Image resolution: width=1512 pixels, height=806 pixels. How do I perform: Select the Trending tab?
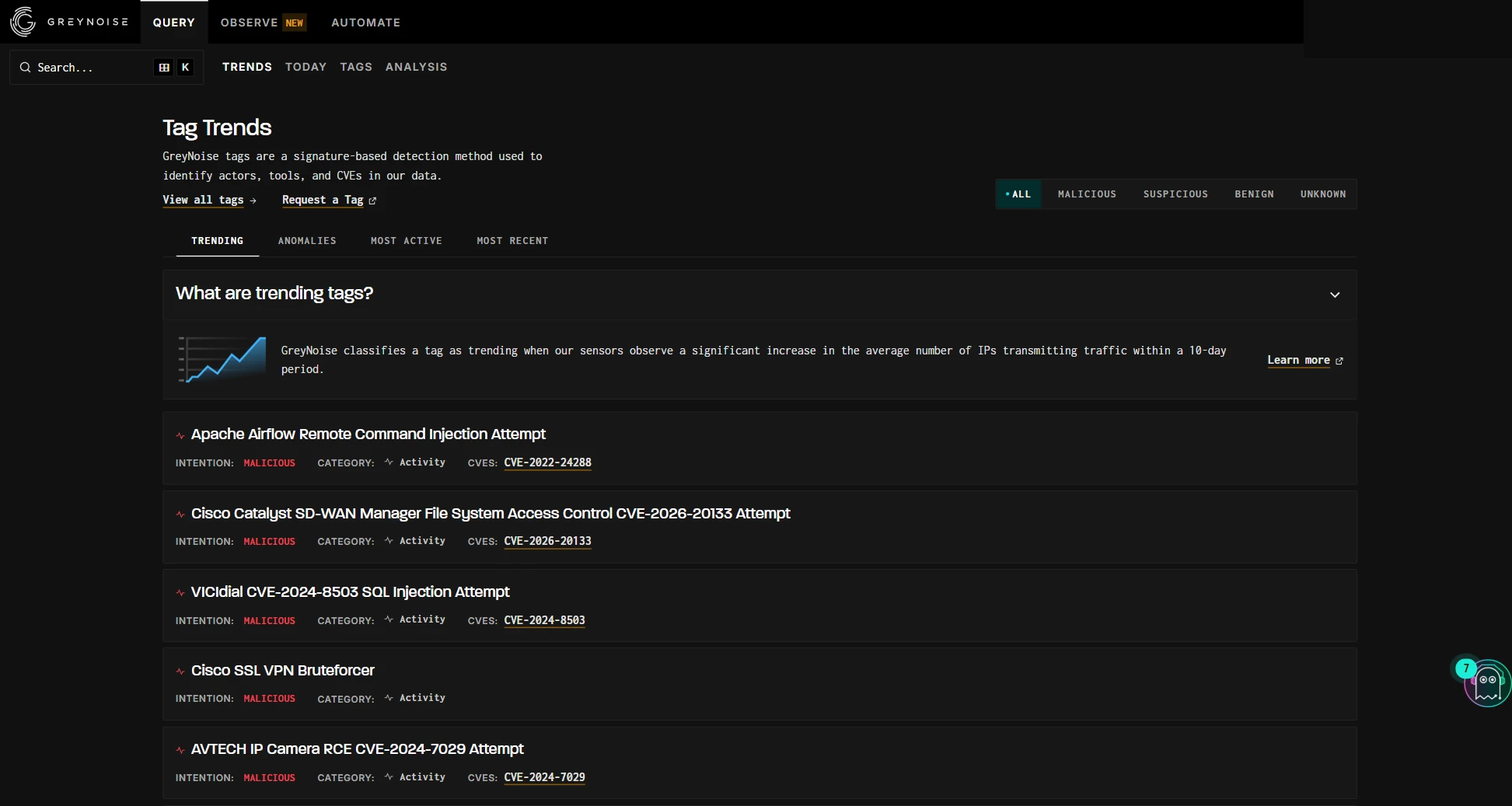point(218,241)
